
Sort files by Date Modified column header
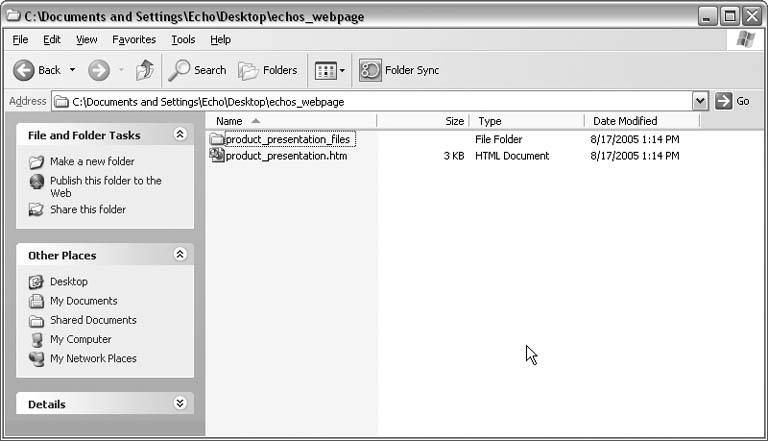(625, 121)
